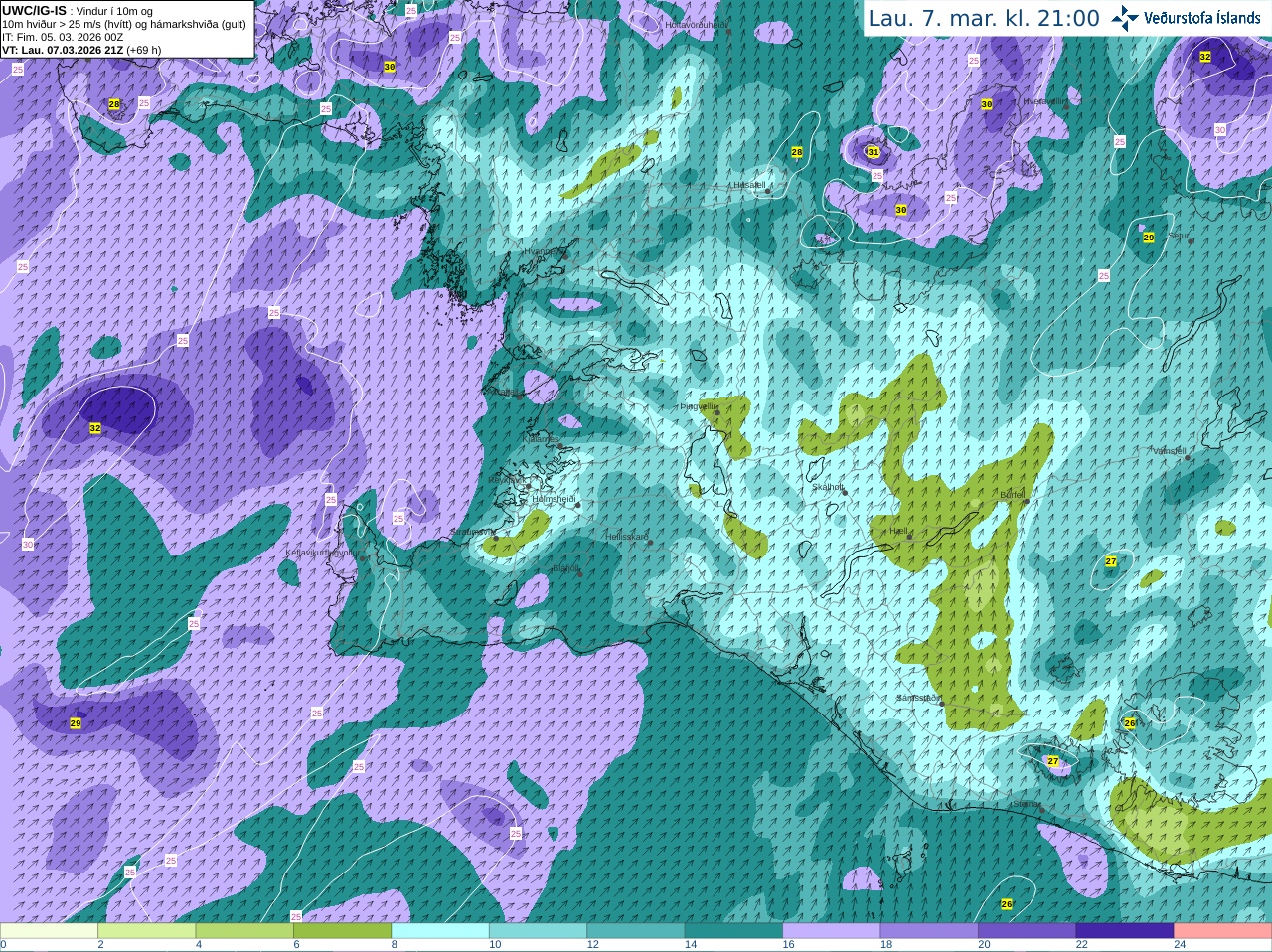Click the Hæll station label
The height and width of the screenshot is (952, 1272).
click(x=899, y=532)
